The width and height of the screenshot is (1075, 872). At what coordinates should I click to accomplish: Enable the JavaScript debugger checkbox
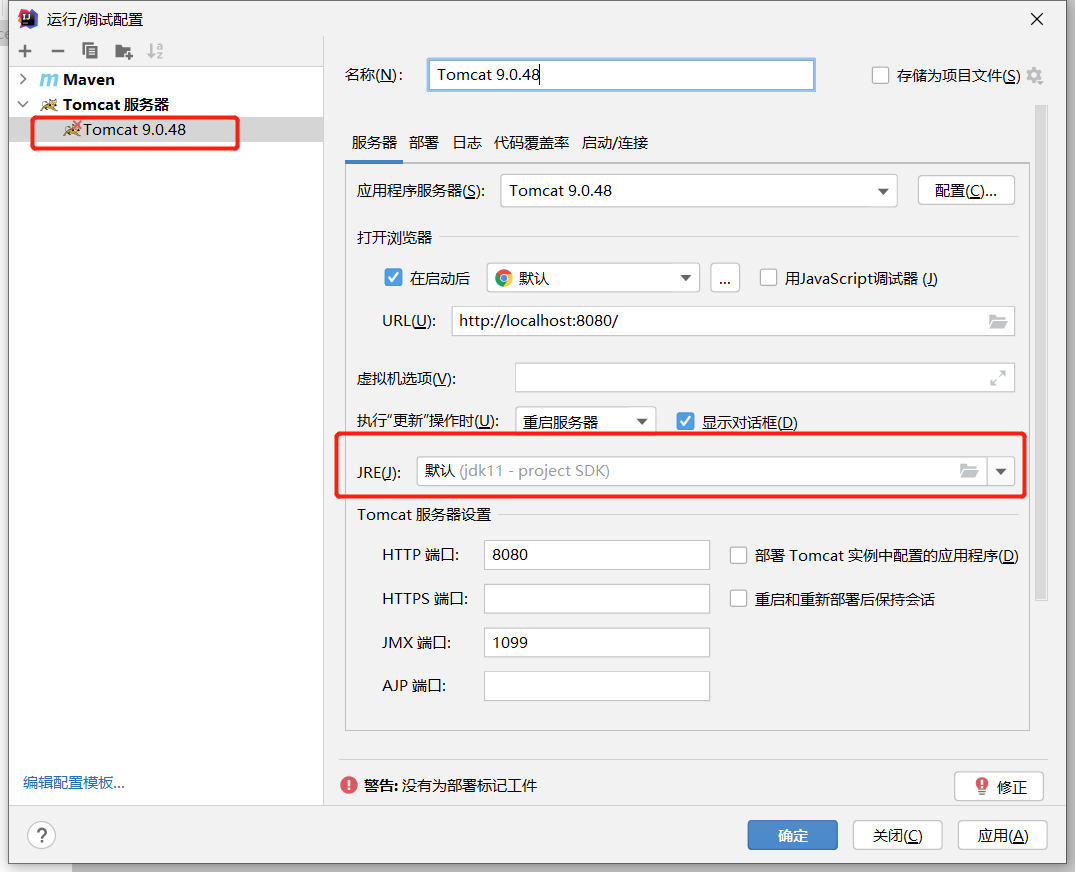[x=769, y=278]
